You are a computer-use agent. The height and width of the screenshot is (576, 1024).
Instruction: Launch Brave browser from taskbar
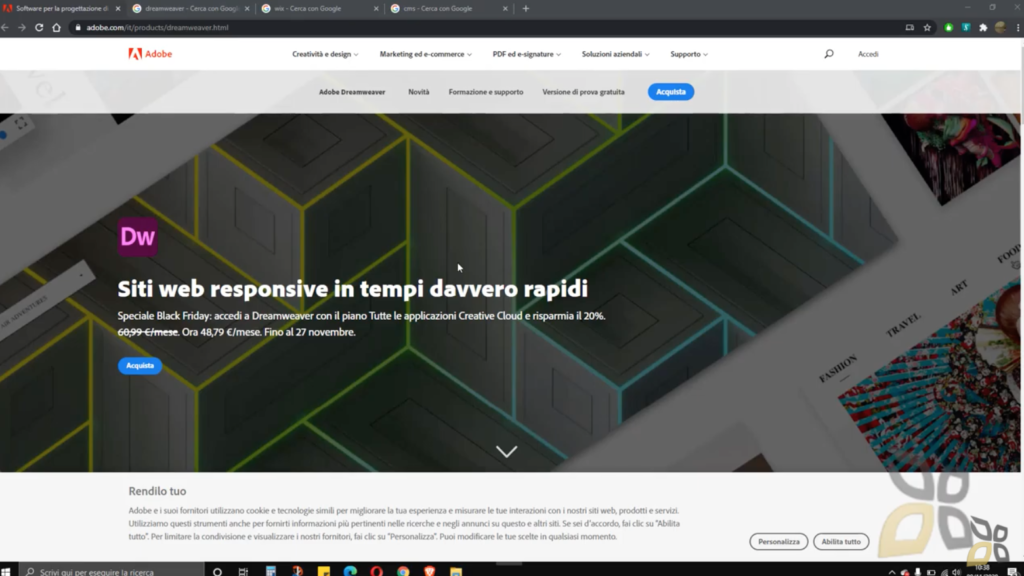click(x=430, y=571)
